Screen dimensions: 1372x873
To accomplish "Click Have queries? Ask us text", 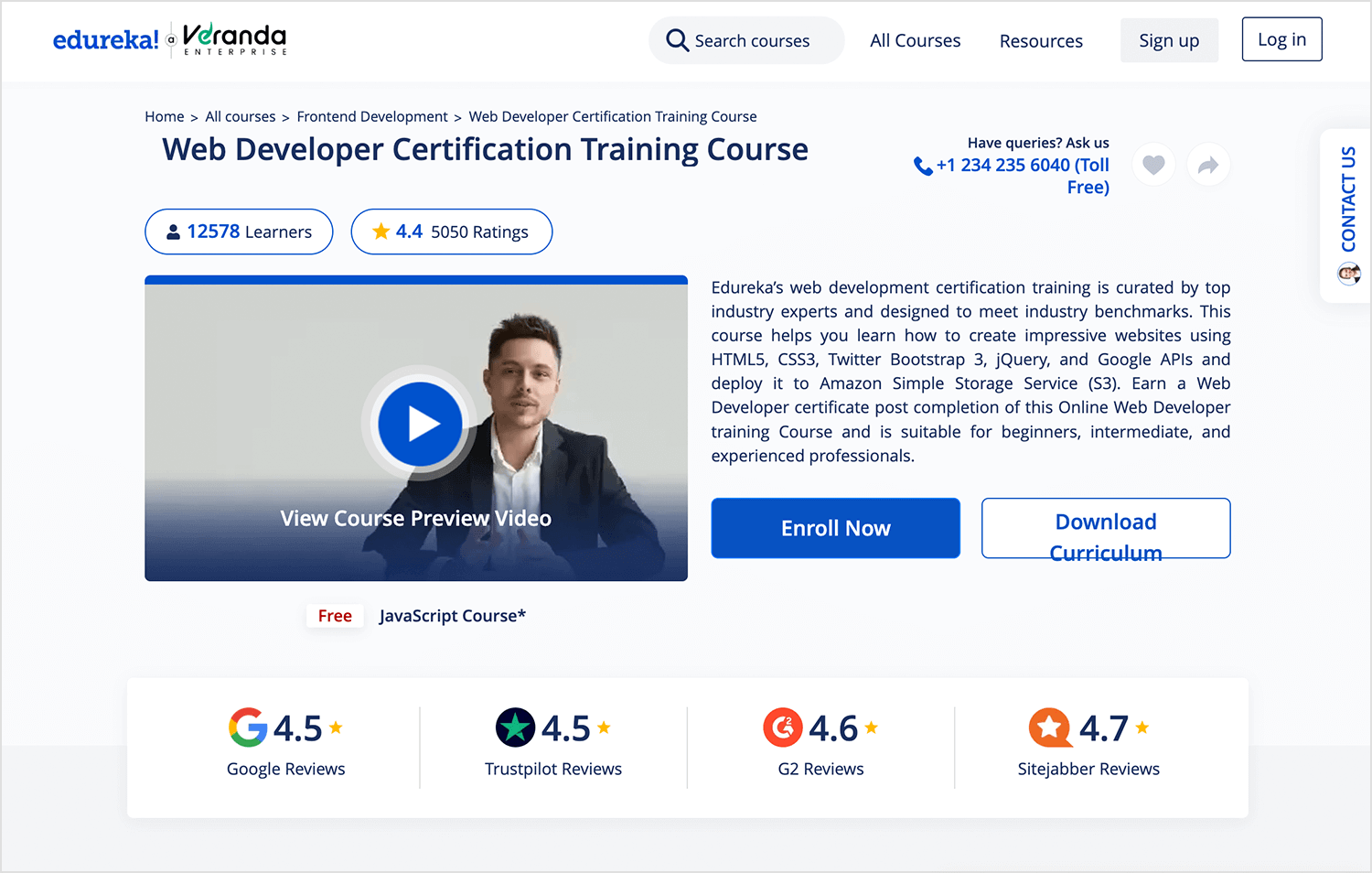I will [1038, 143].
